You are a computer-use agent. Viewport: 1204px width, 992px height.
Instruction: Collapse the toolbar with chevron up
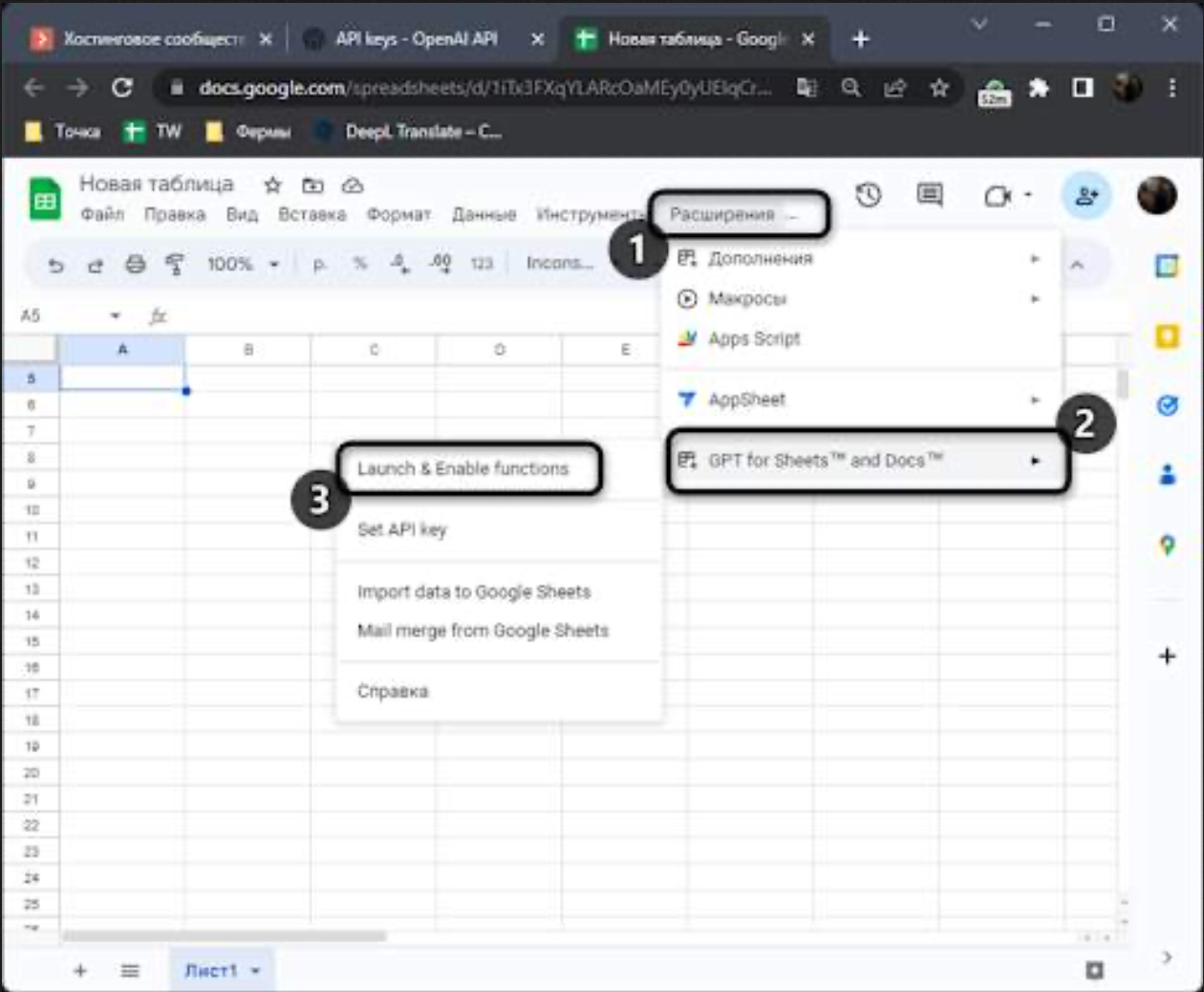(x=1077, y=265)
